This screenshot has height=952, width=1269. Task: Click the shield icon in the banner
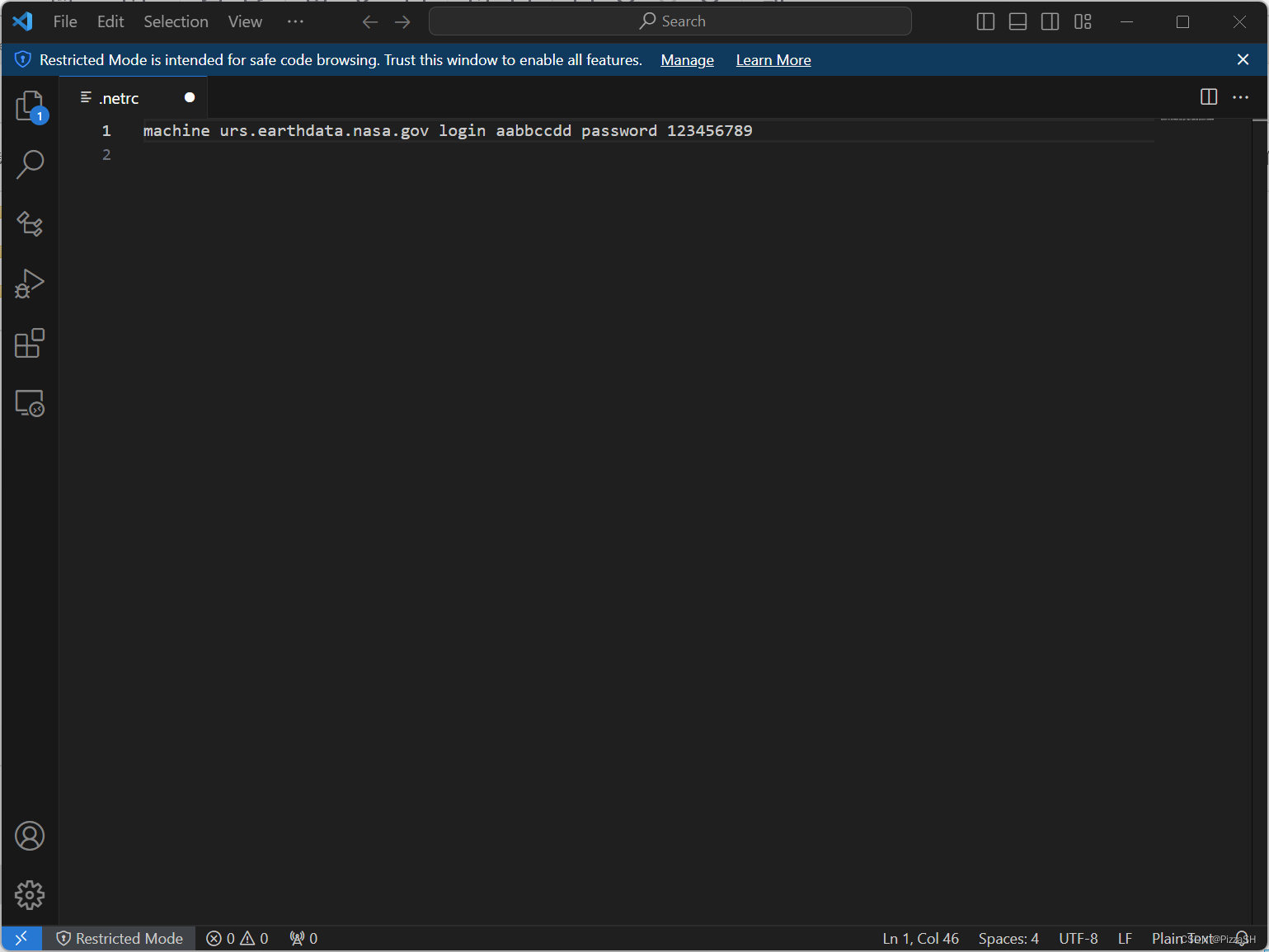pos(23,59)
